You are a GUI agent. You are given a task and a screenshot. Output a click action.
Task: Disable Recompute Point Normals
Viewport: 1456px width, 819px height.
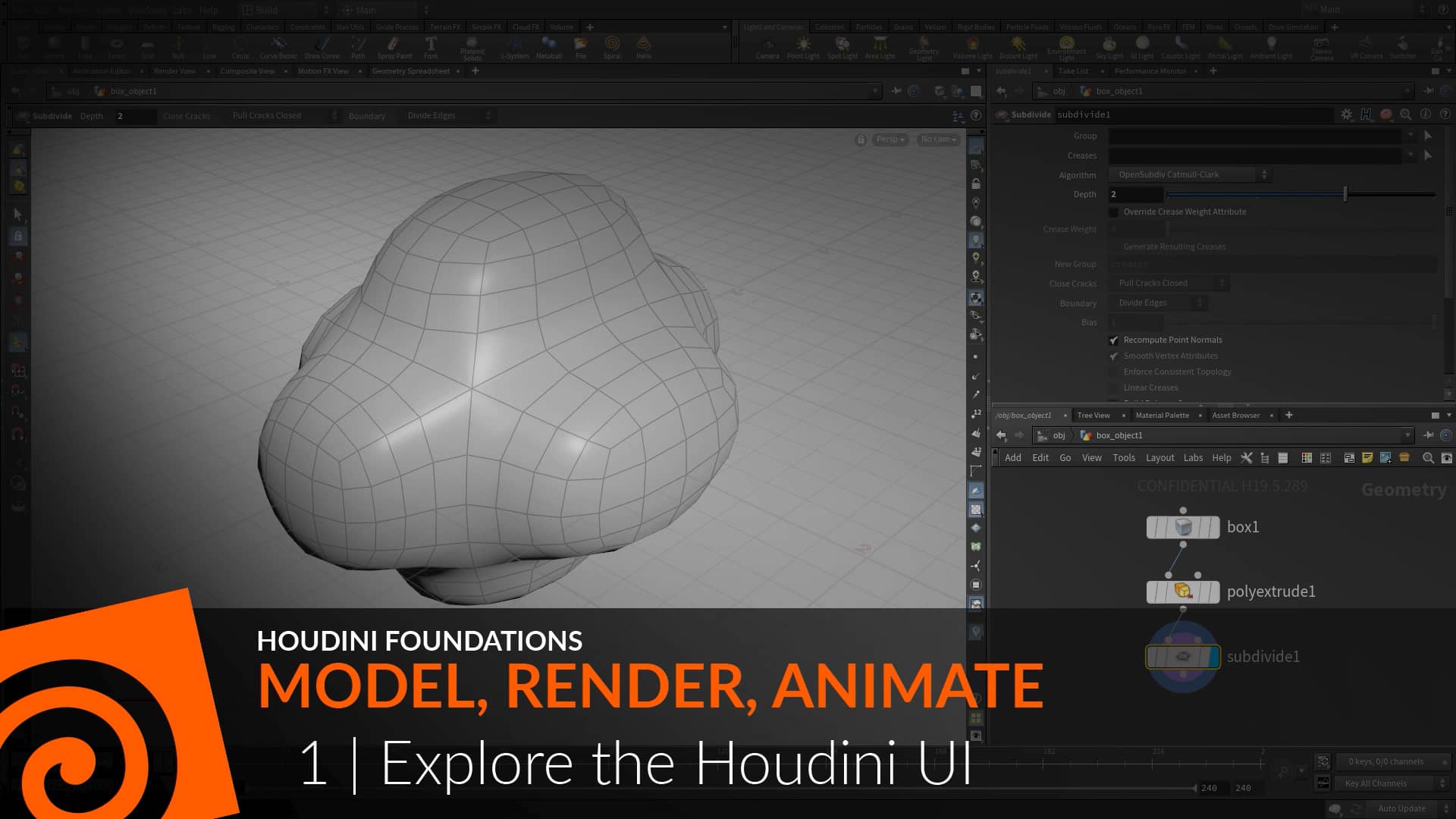click(1115, 340)
